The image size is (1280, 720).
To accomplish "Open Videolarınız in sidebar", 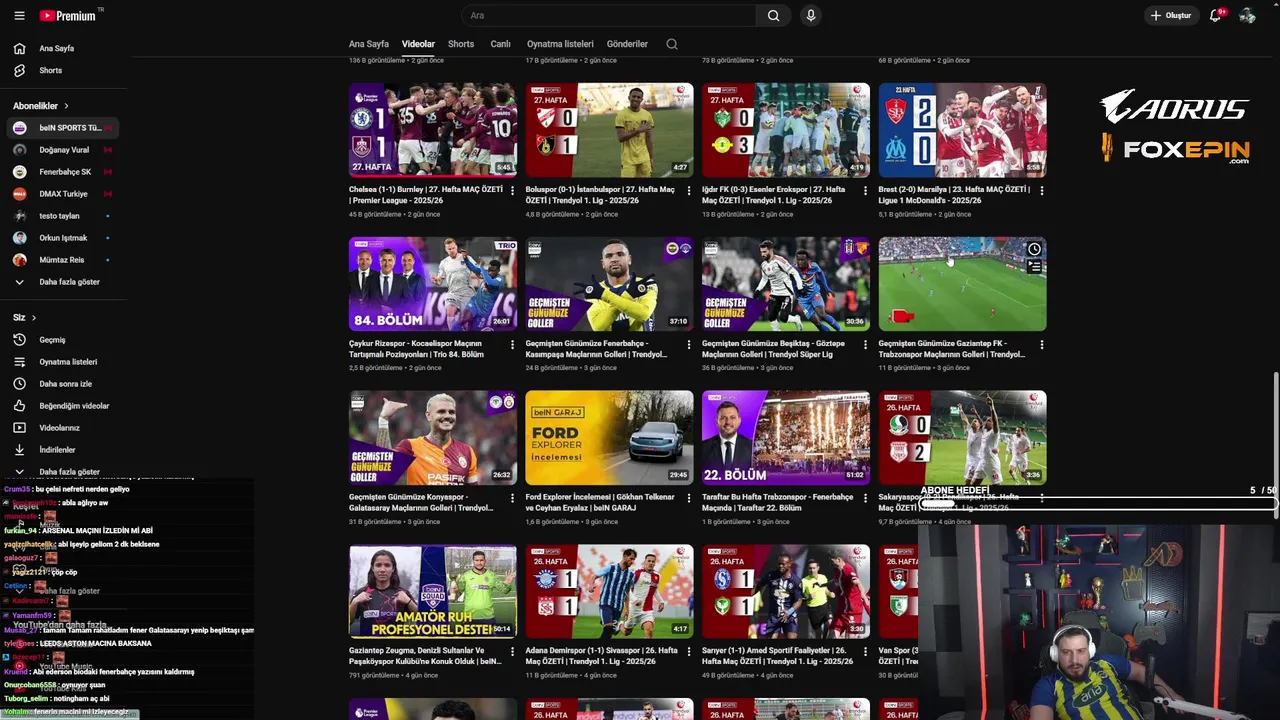I will coord(63,428).
